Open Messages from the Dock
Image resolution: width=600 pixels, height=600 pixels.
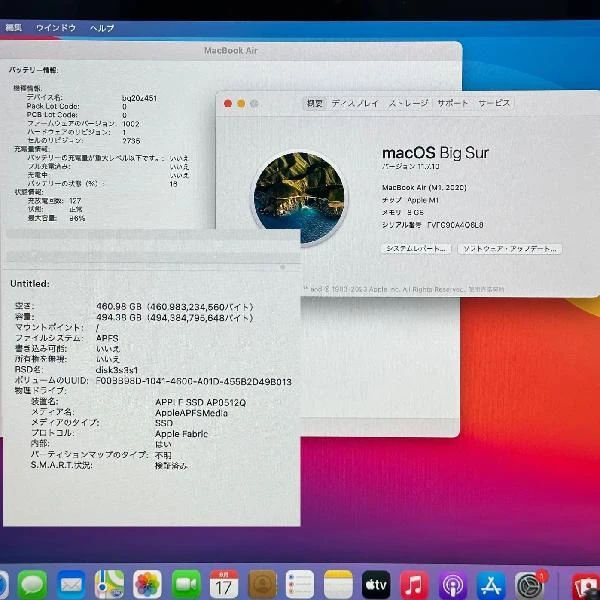[x=32, y=584]
